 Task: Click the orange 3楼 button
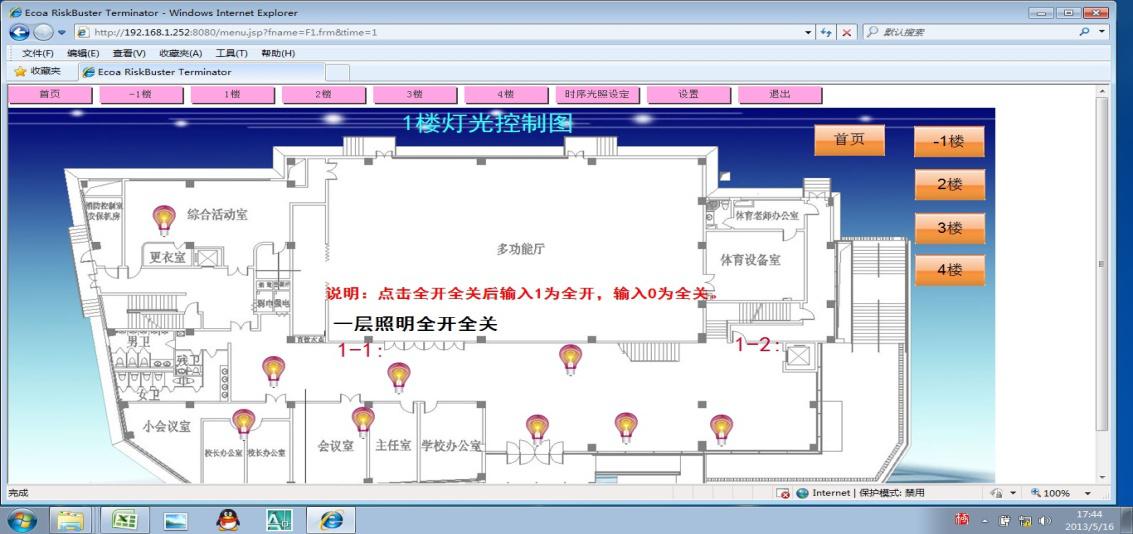949,228
